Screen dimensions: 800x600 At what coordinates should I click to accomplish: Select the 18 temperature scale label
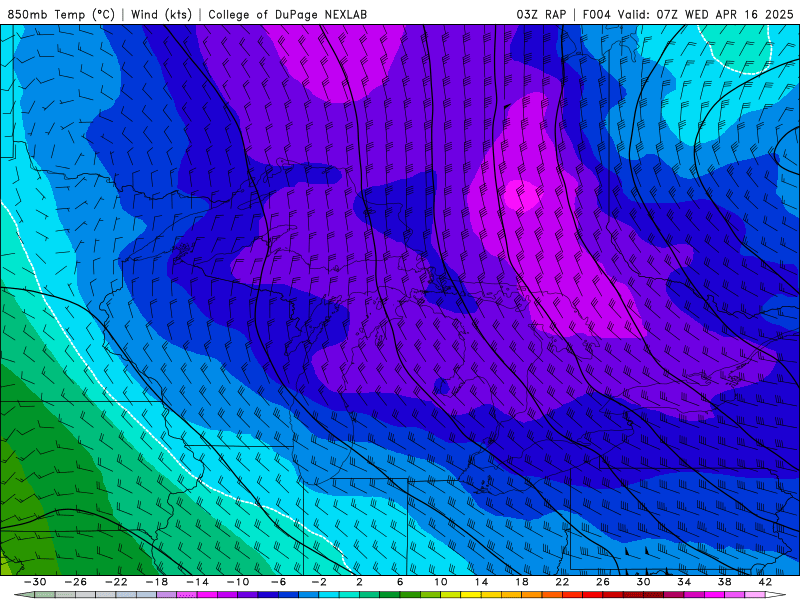pyautogui.click(x=521, y=582)
